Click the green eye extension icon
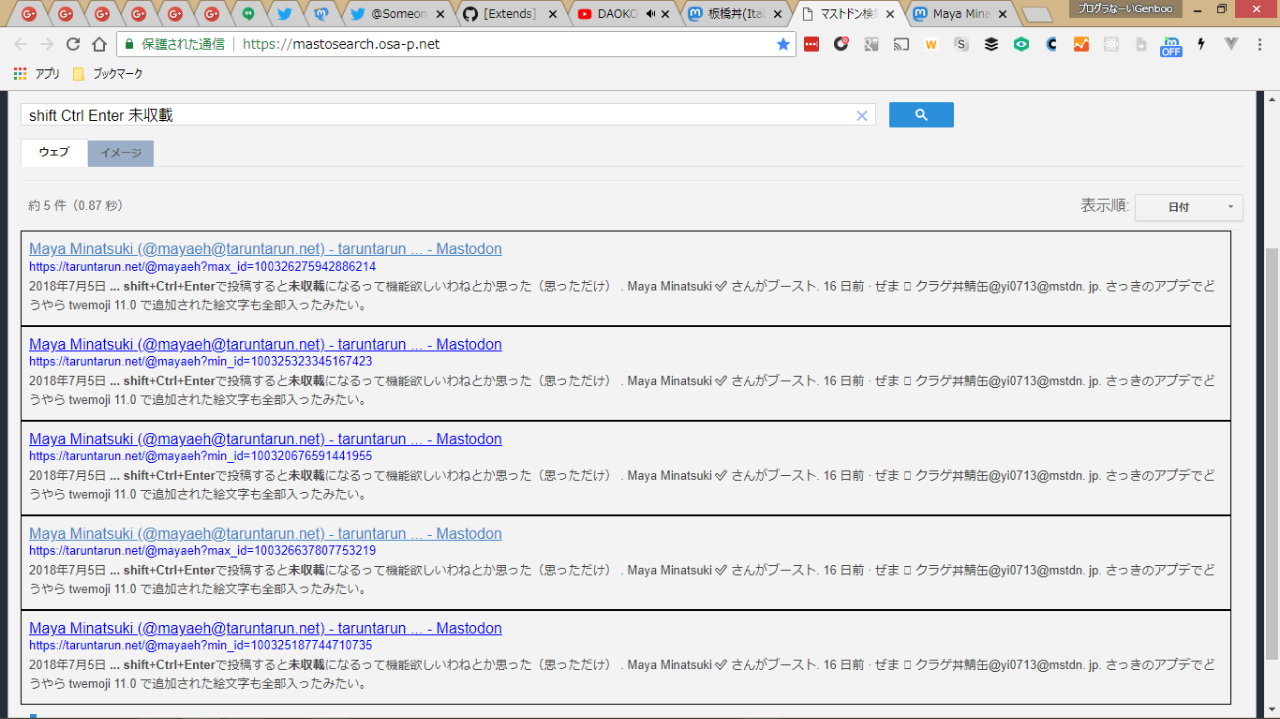 coord(1021,44)
